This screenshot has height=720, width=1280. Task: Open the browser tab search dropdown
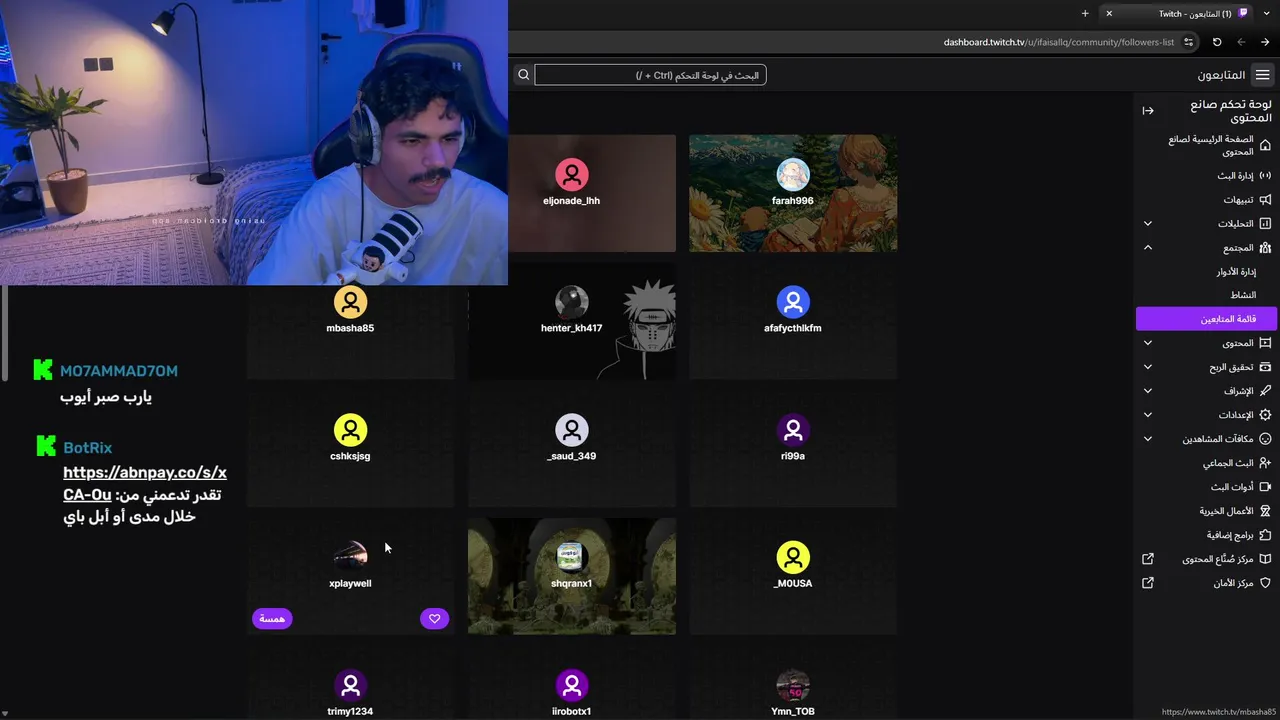(x=1265, y=13)
